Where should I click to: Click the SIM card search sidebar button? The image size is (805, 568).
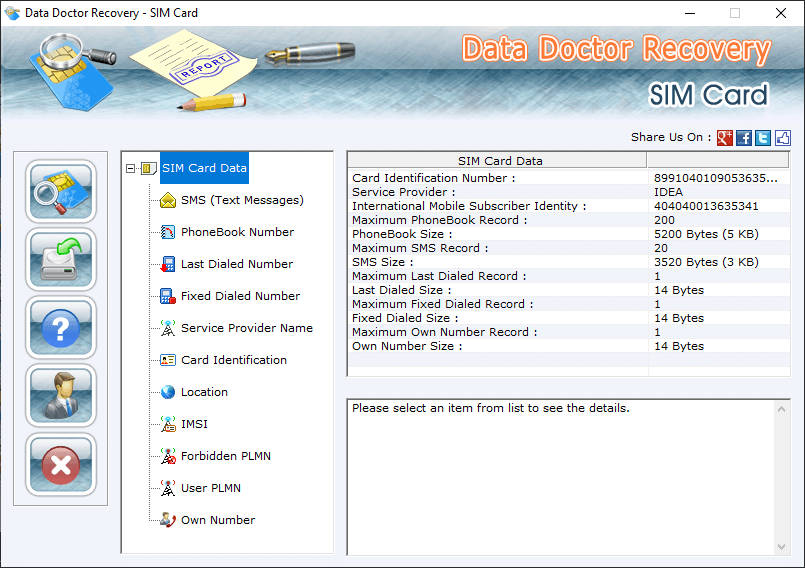pos(61,191)
